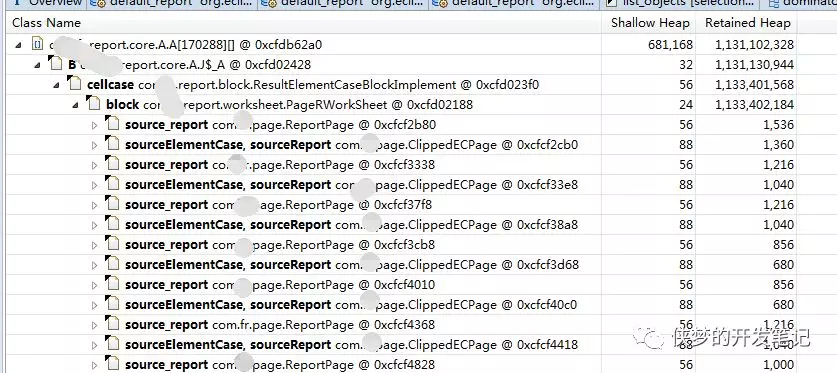Expand the ReportPage 0xcfcf3cb8 node
837x373 pixels.
click(x=94, y=245)
